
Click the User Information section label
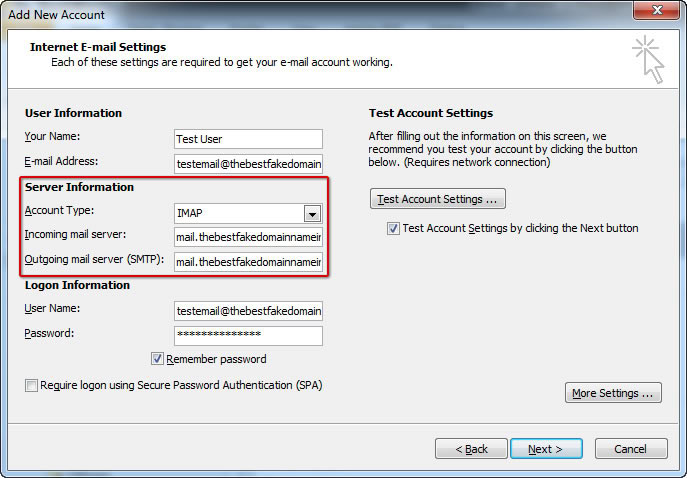point(74,113)
